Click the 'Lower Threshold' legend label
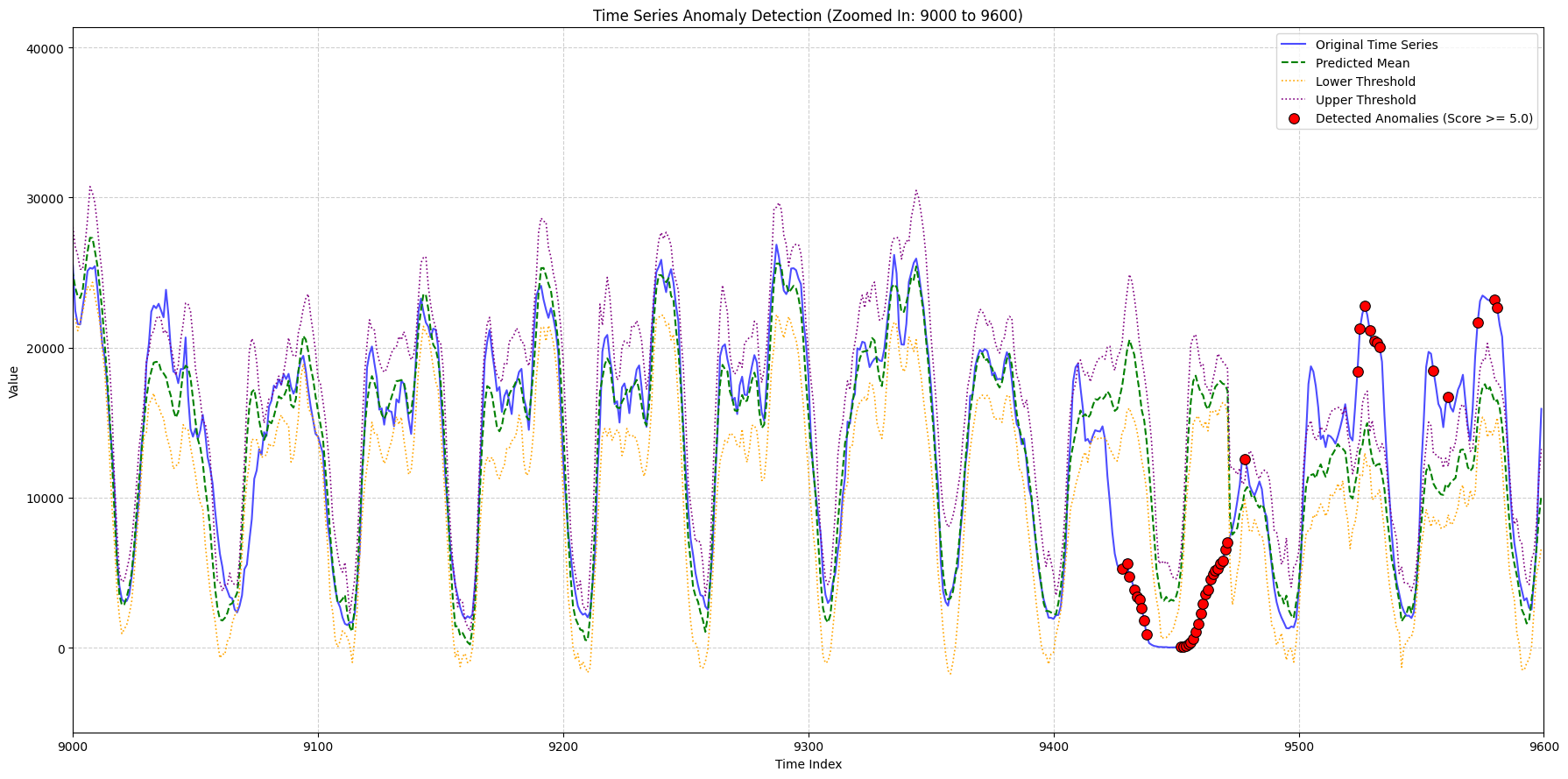 [x=1365, y=81]
